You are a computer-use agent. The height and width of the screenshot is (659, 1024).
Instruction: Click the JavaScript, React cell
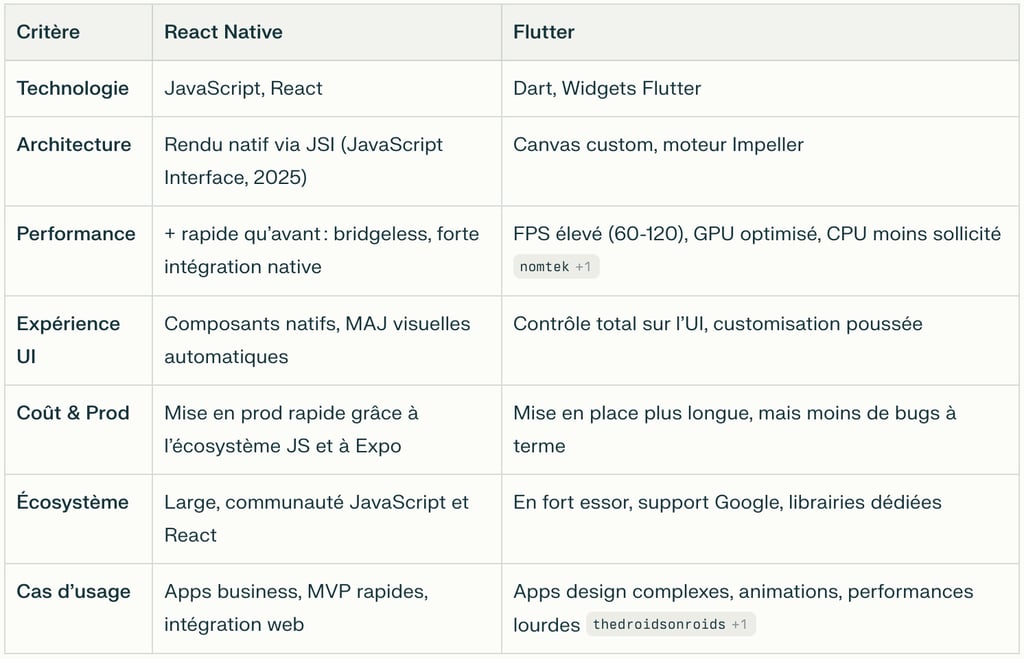(x=243, y=88)
